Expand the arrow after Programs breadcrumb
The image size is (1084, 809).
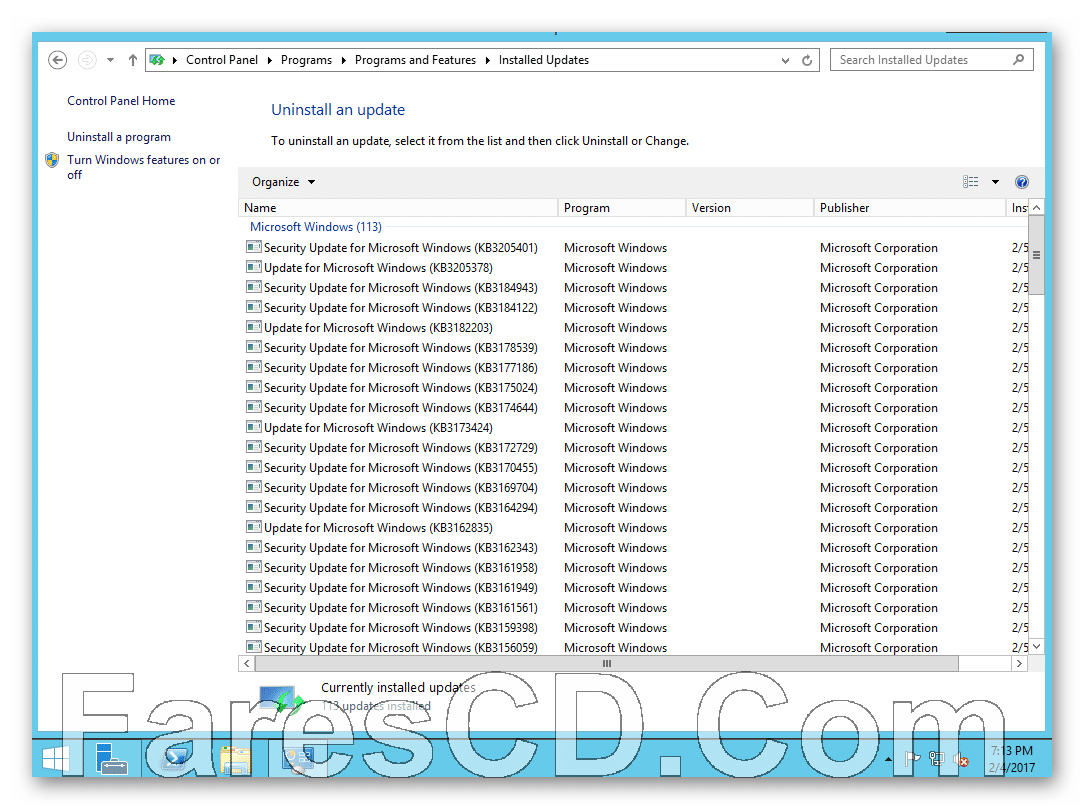click(344, 60)
